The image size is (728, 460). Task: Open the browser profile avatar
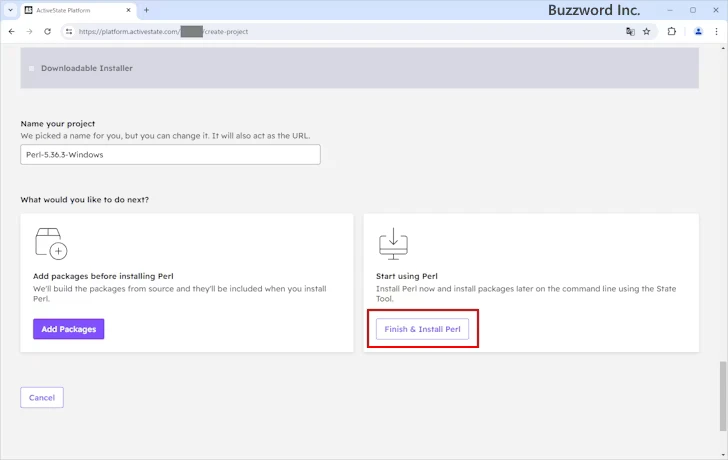[x=698, y=32]
